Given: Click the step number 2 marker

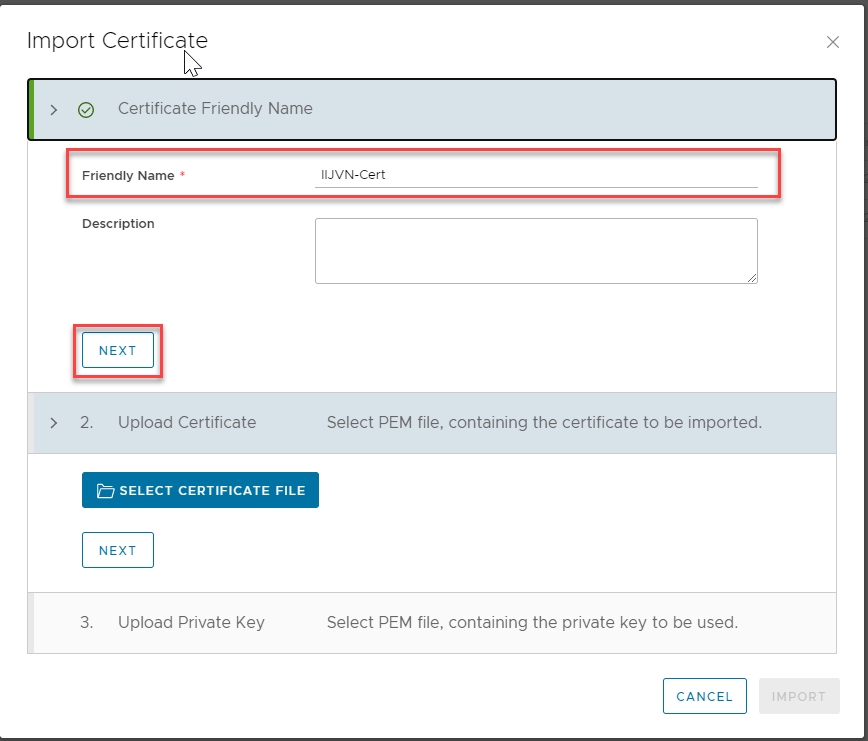Looking at the screenshot, I should pyautogui.click(x=86, y=423).
